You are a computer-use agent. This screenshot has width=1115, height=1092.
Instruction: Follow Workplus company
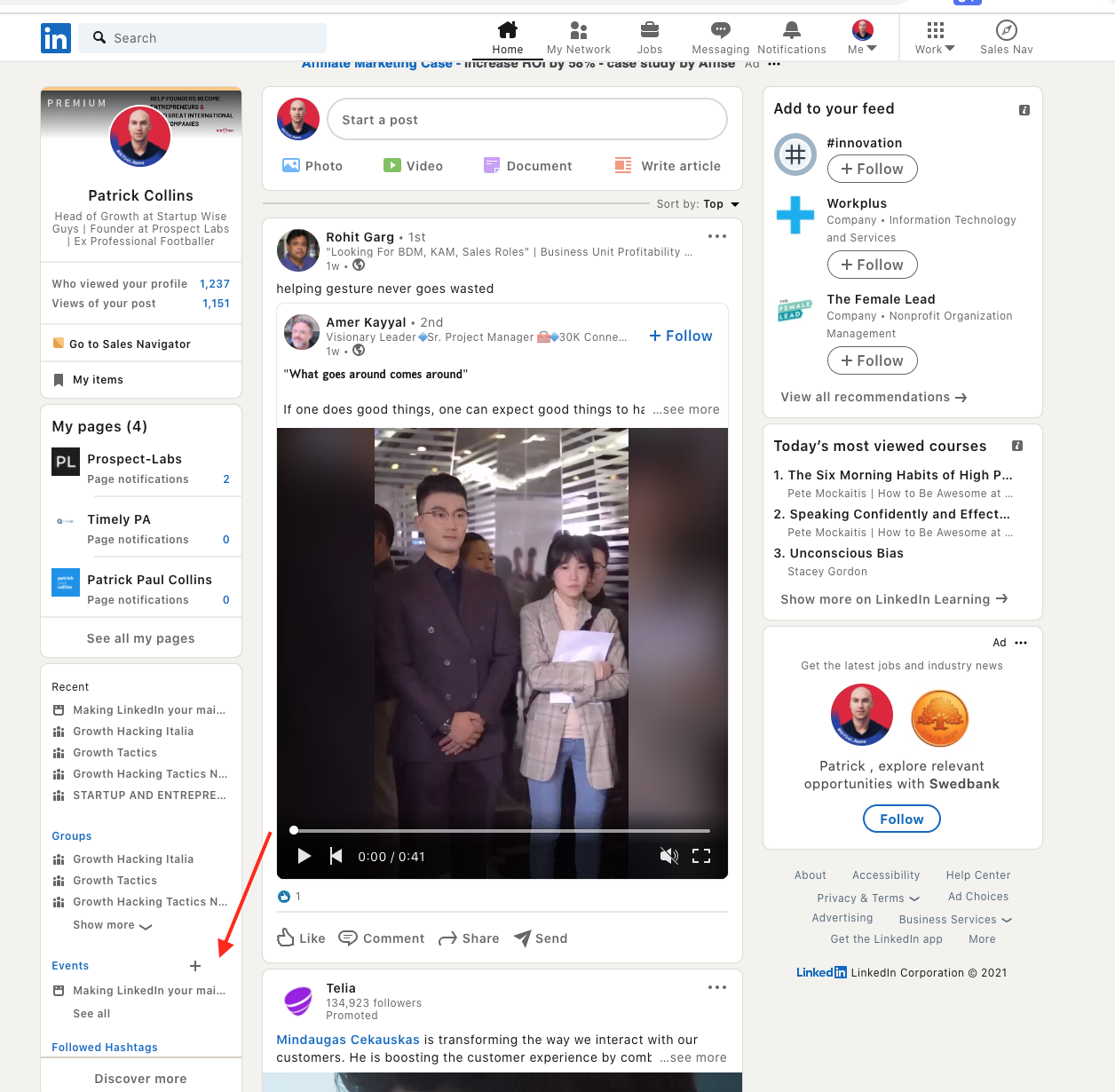point(872,265)
